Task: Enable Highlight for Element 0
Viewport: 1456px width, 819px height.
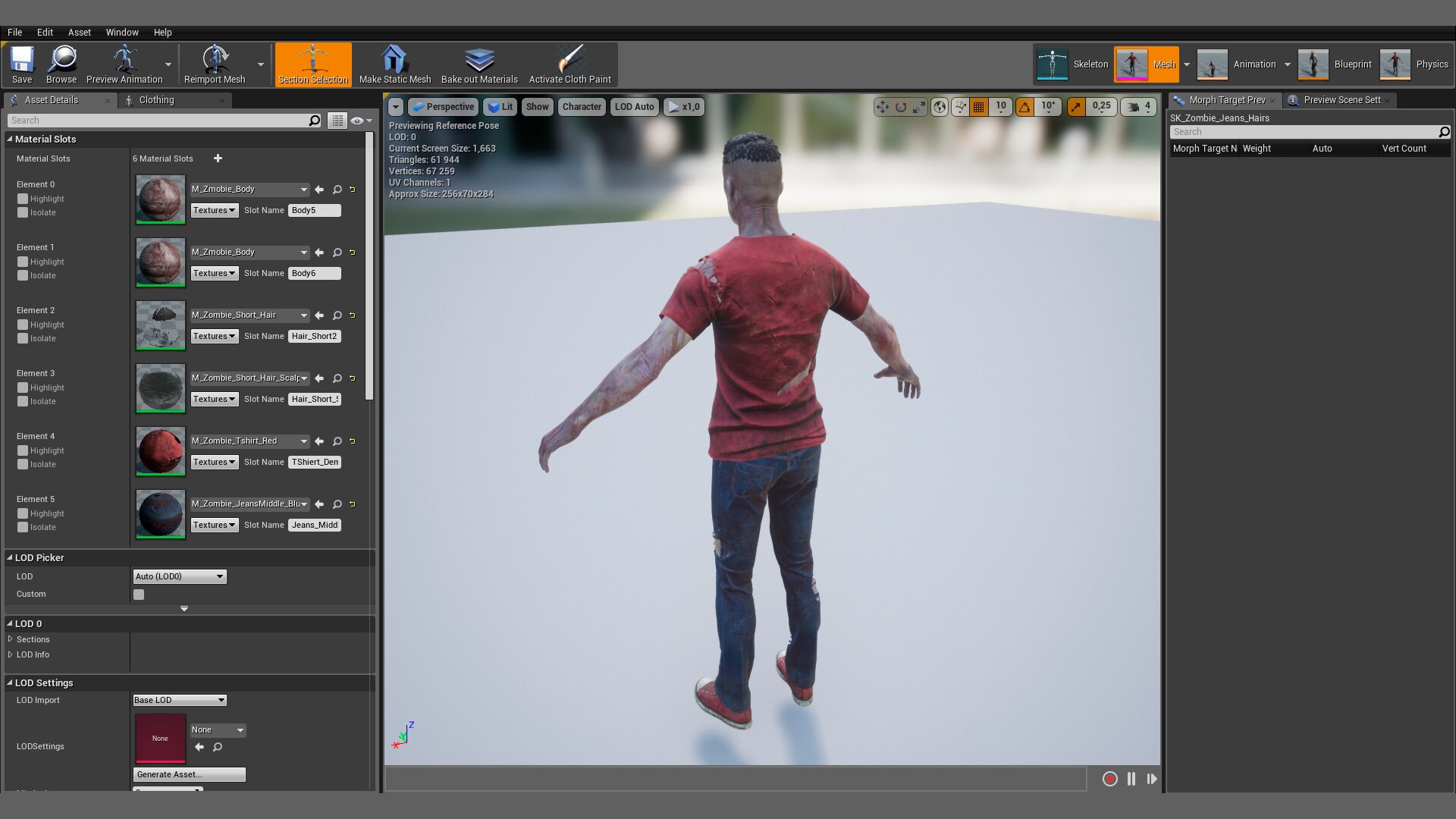Action: (x=23, y=199)
